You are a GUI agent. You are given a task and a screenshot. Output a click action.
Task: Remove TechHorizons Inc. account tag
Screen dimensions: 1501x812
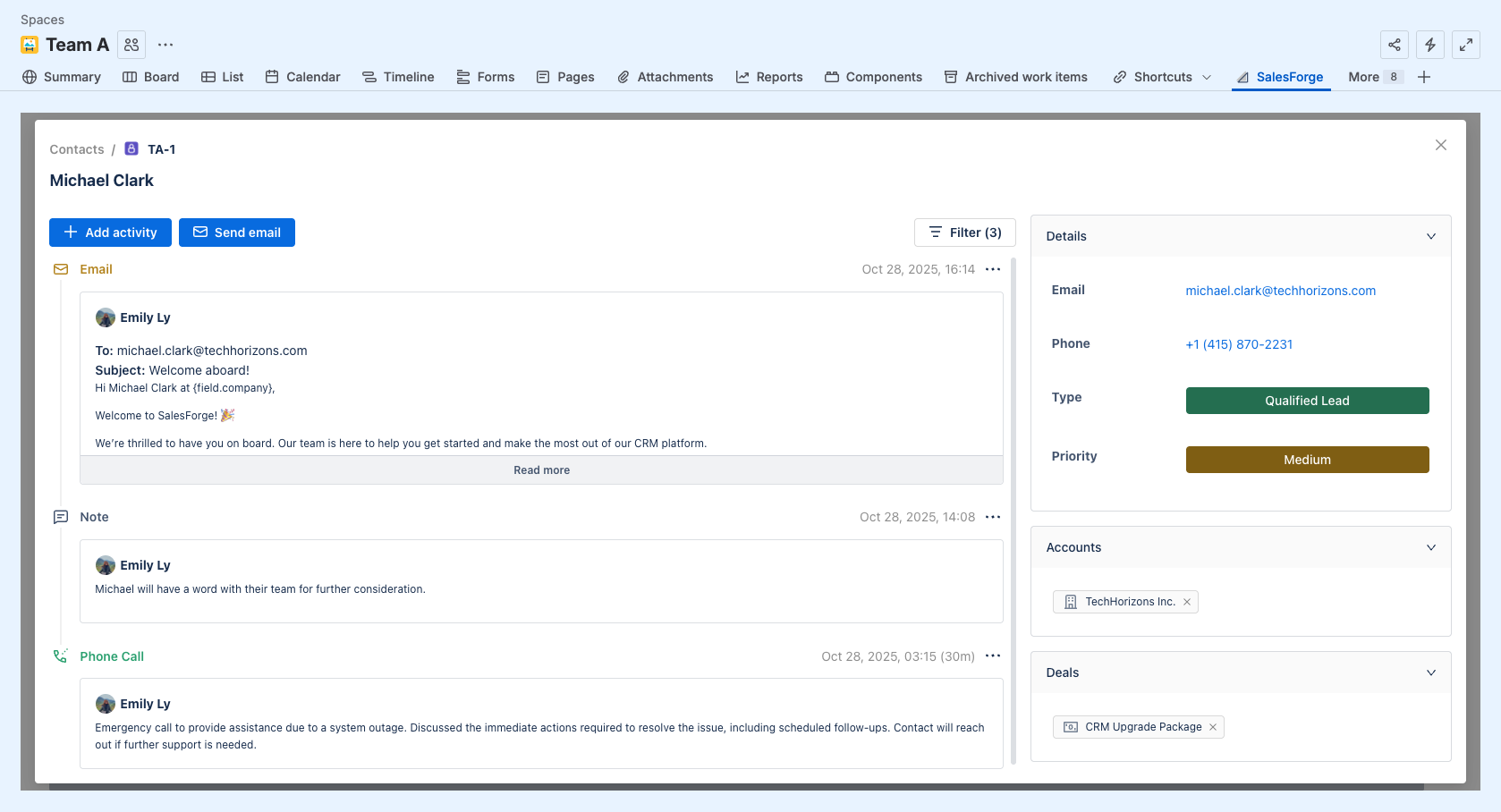click(x=1187, y=602)
